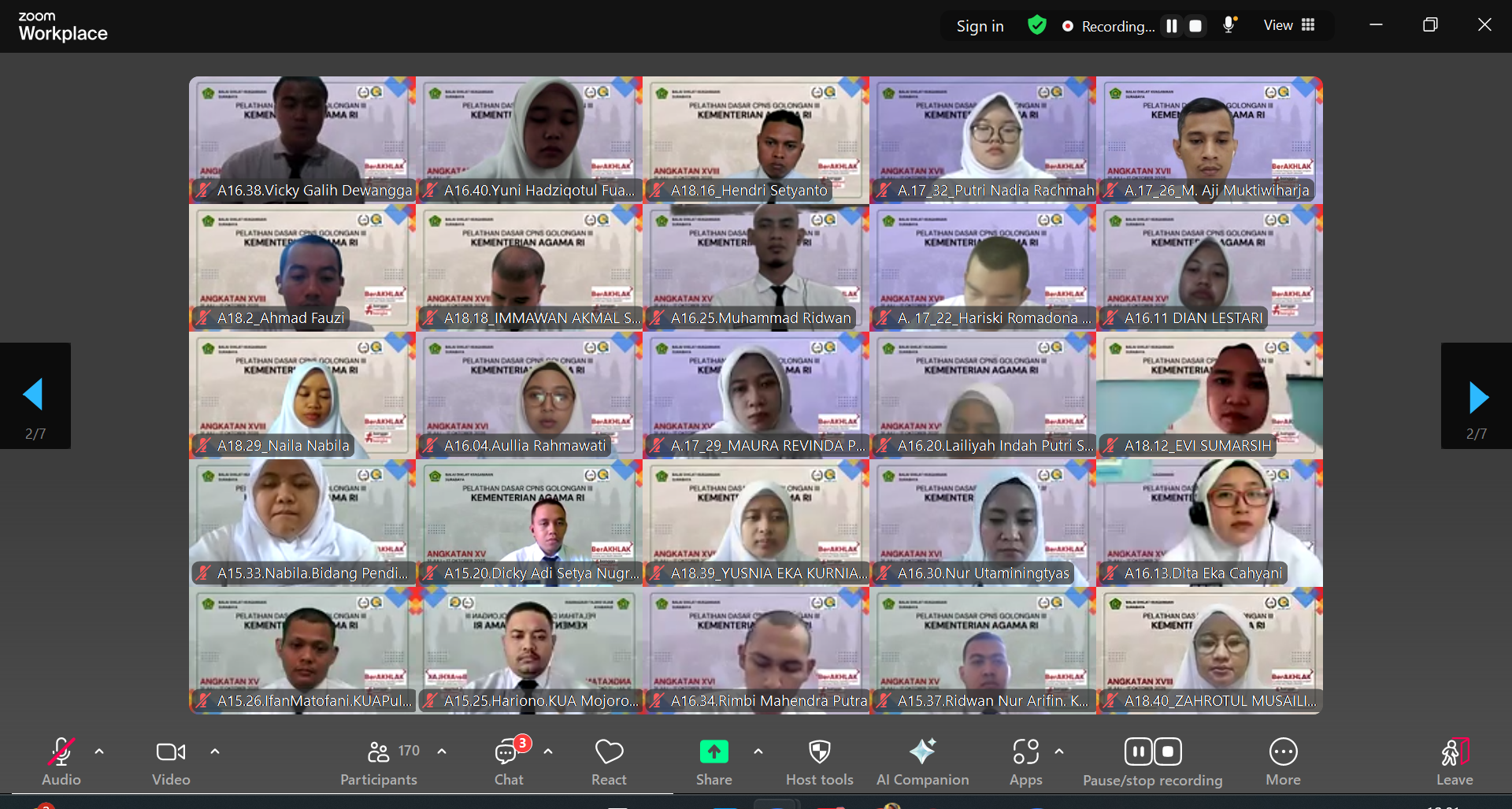Open the Apps panel
Image resolution: width=1512 pixels, height=809 pixels.
(1025, 762)
